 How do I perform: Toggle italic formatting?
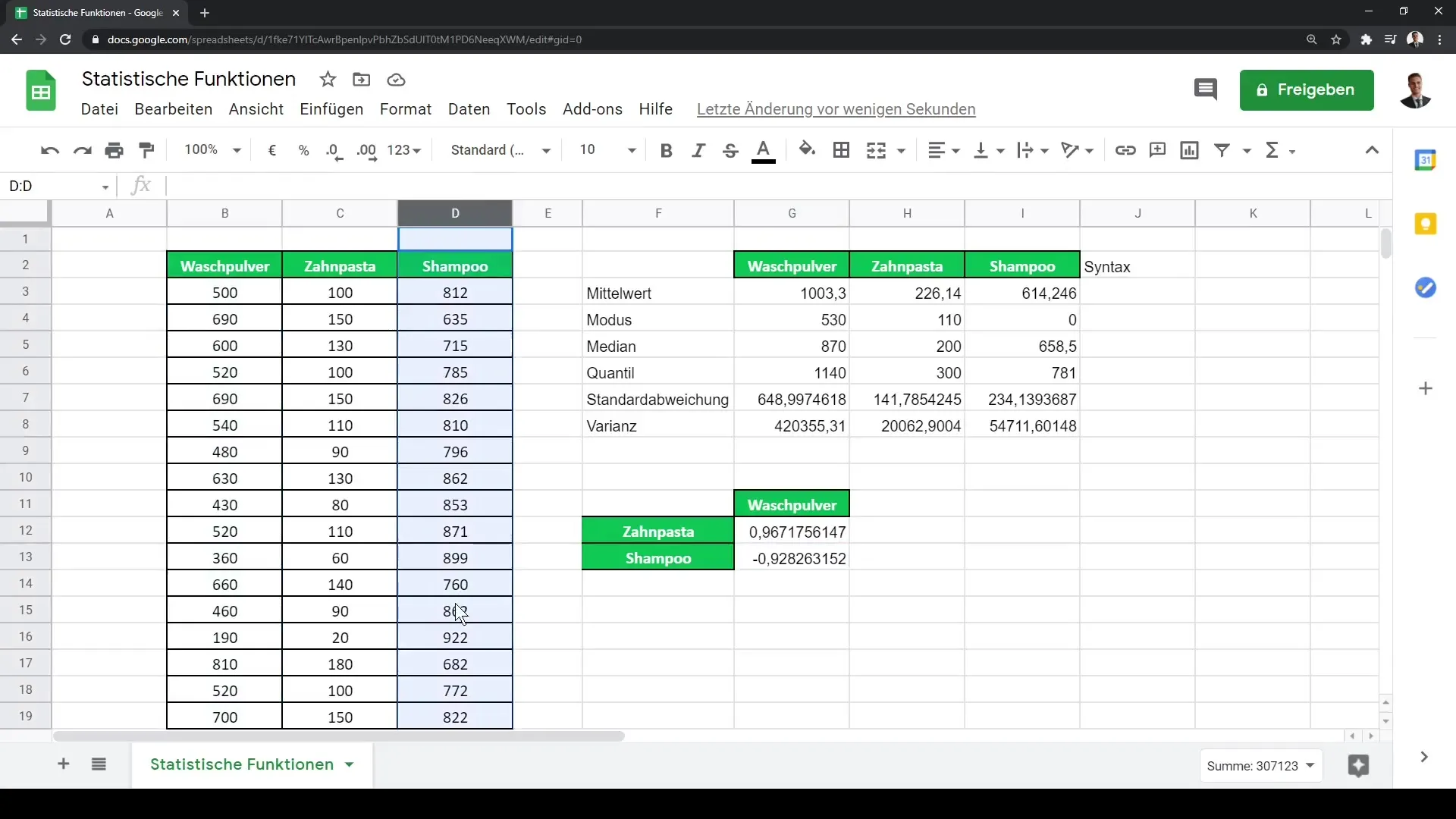(698, 150)
